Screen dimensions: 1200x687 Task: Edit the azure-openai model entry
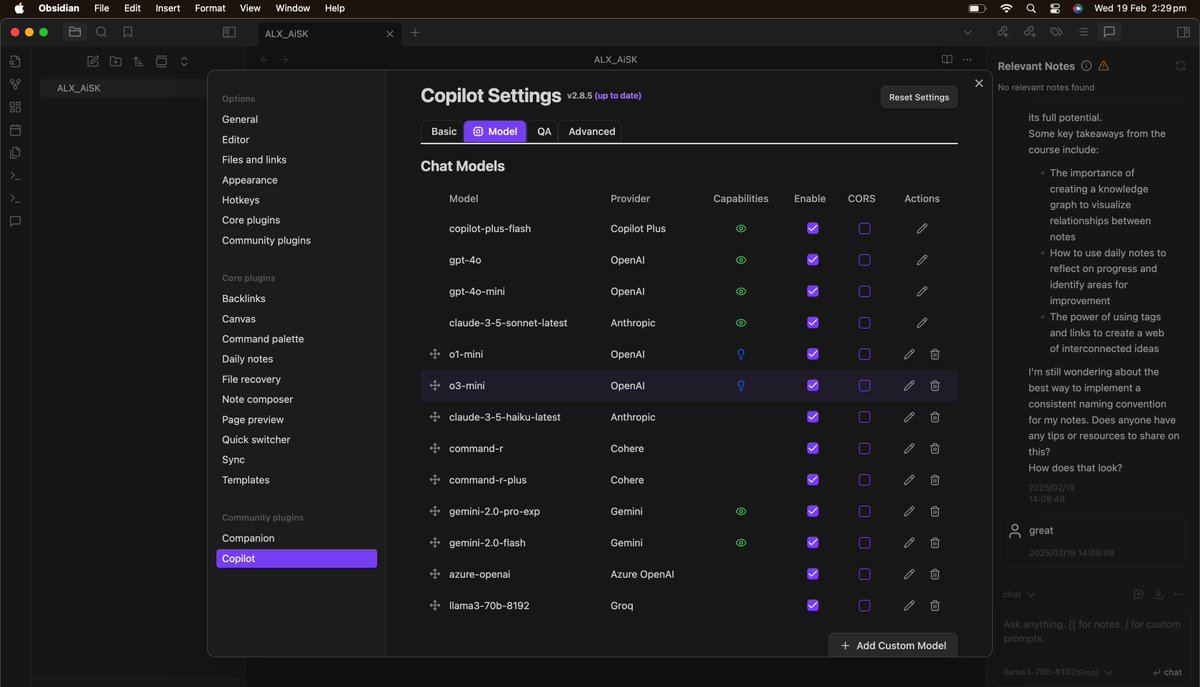(x=909, y=574)
